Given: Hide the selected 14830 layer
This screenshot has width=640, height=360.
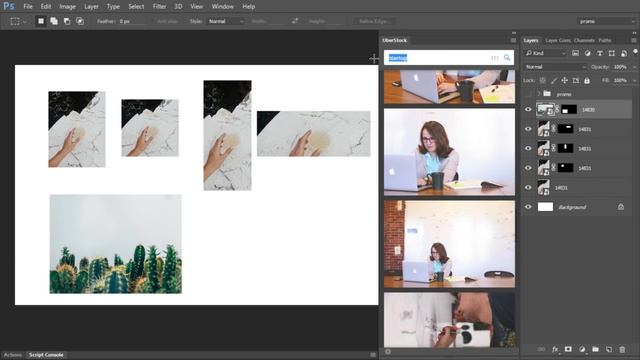Looking at the screenshot, I should 528,109.
